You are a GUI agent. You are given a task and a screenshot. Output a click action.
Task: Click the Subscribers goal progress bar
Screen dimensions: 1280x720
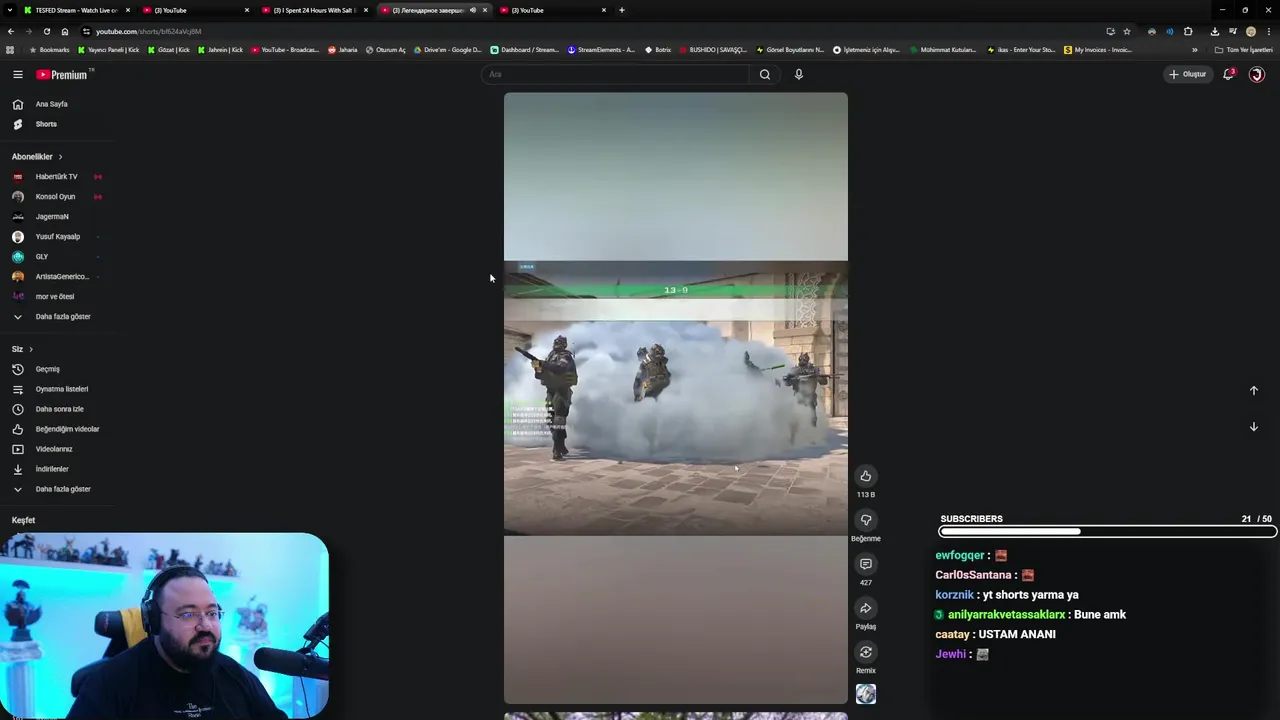pyautogui.click(x=1108, y=532)
